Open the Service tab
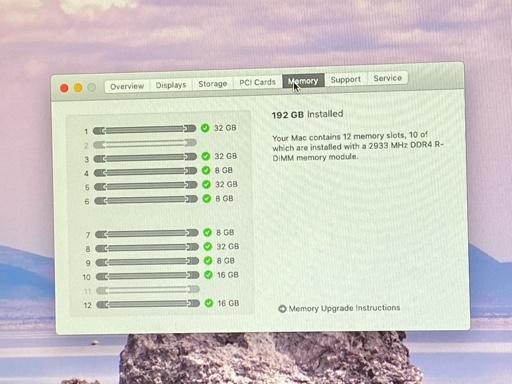512x384 pixels. (x=387, y=78)
